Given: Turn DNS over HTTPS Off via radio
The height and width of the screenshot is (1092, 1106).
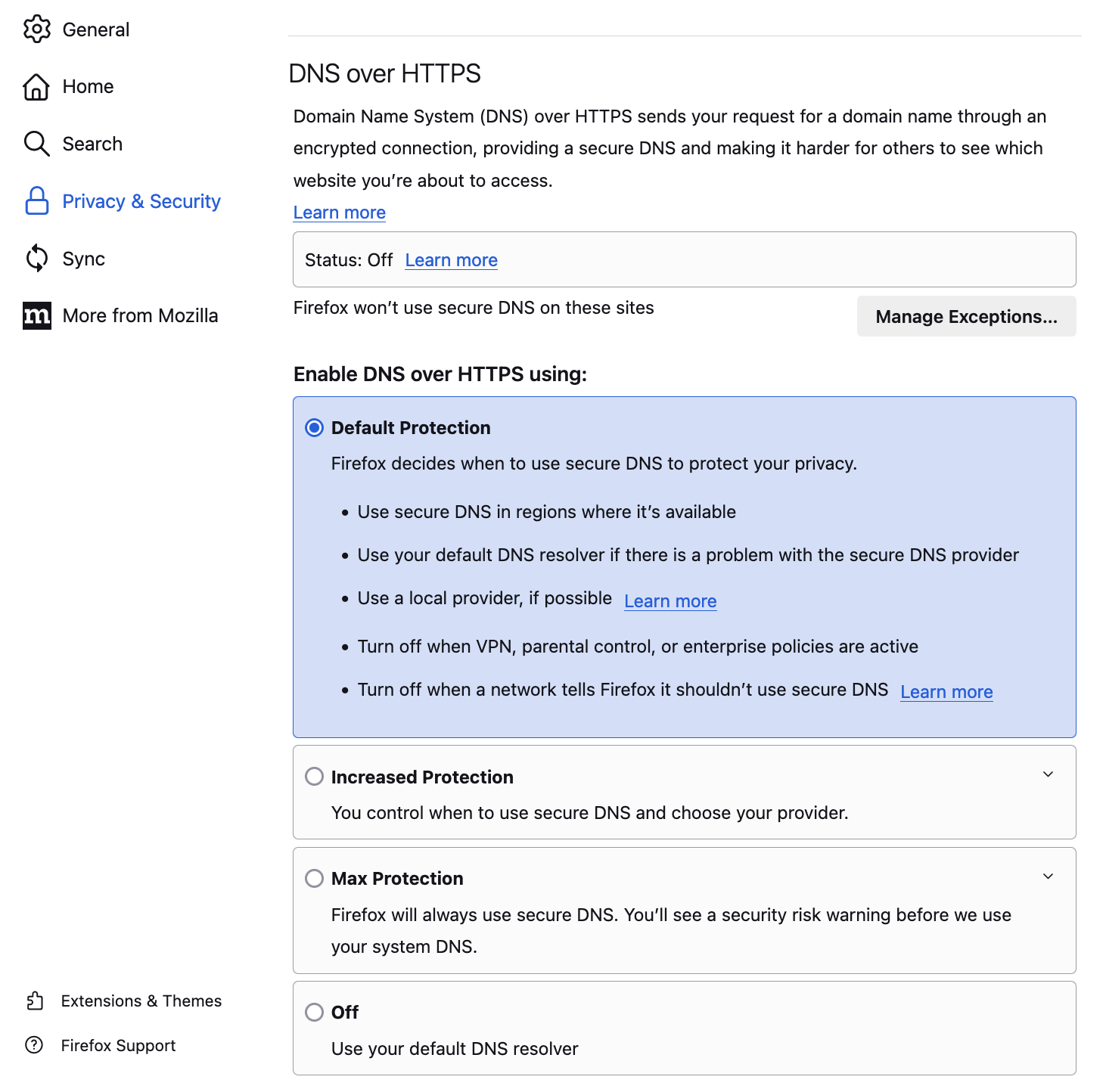Looking at the screenshot, I should coord(314,1012).
